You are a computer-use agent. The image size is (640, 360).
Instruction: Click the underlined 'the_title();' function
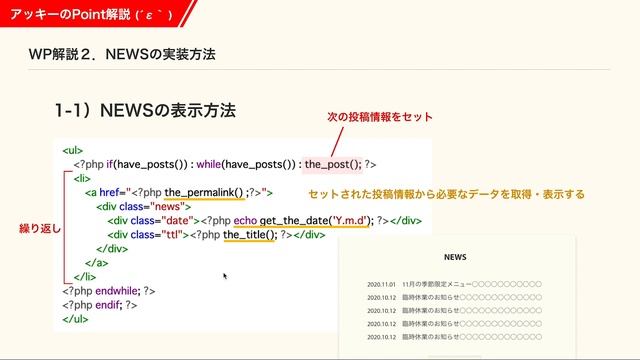(x=250, y=235)
